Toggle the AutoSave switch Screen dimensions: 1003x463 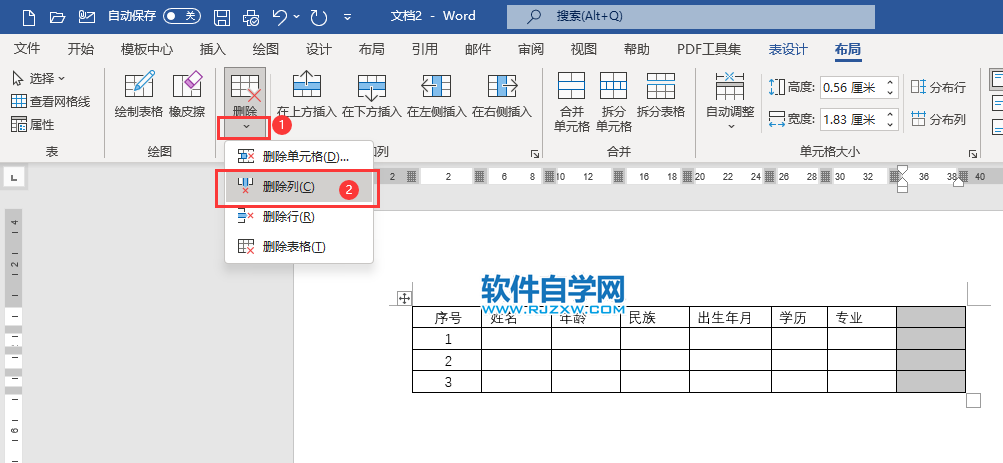click(x=182, y=17)
